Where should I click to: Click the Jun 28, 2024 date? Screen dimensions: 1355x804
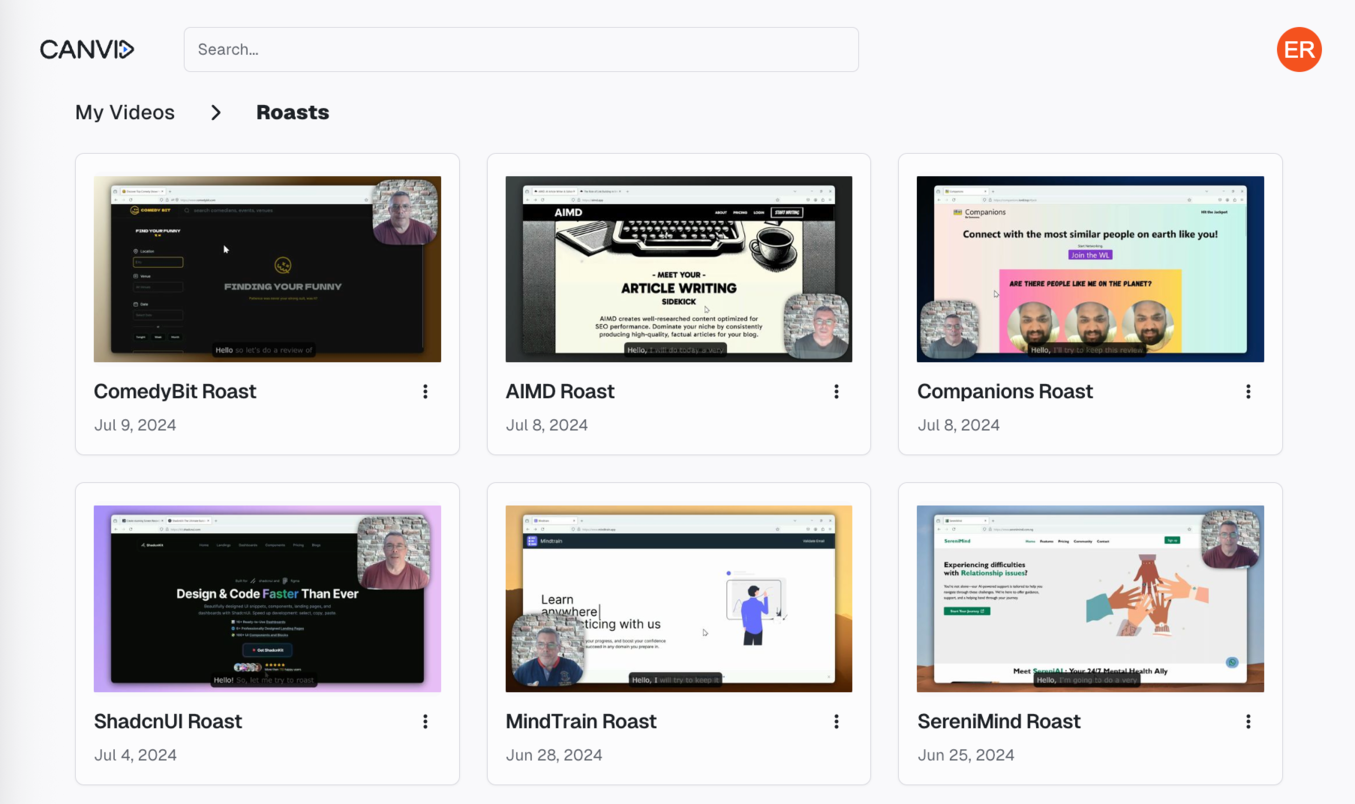point(554,755)
